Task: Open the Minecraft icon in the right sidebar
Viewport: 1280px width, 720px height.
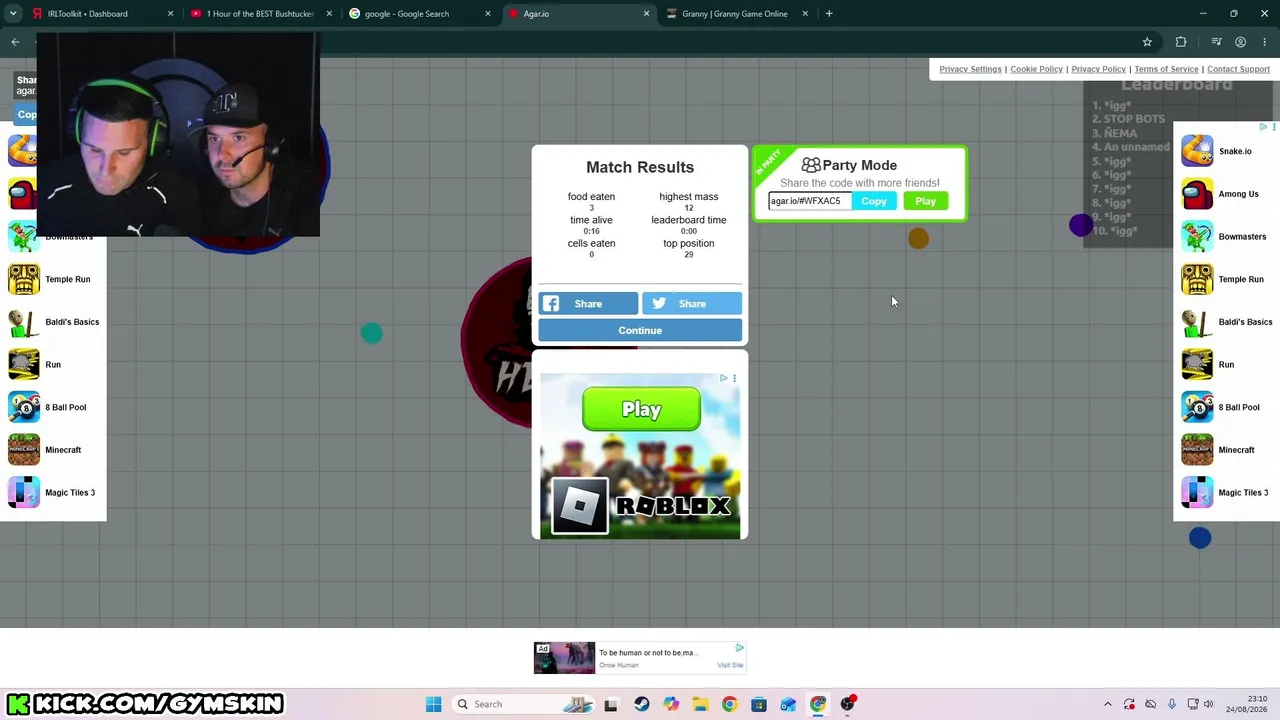Action: click(x=1197, y=450)
